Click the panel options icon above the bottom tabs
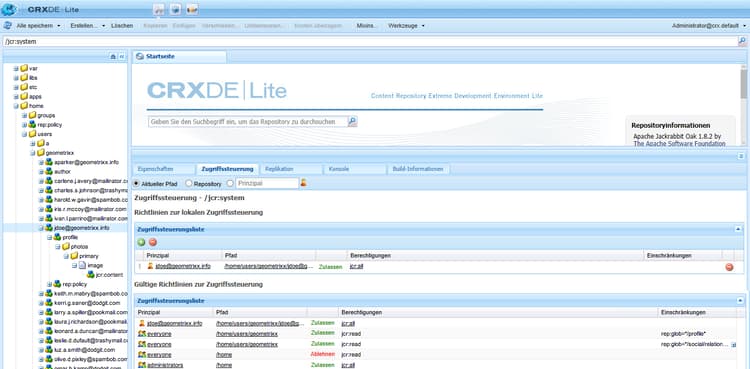750x369 pixels. pos(741,156)
